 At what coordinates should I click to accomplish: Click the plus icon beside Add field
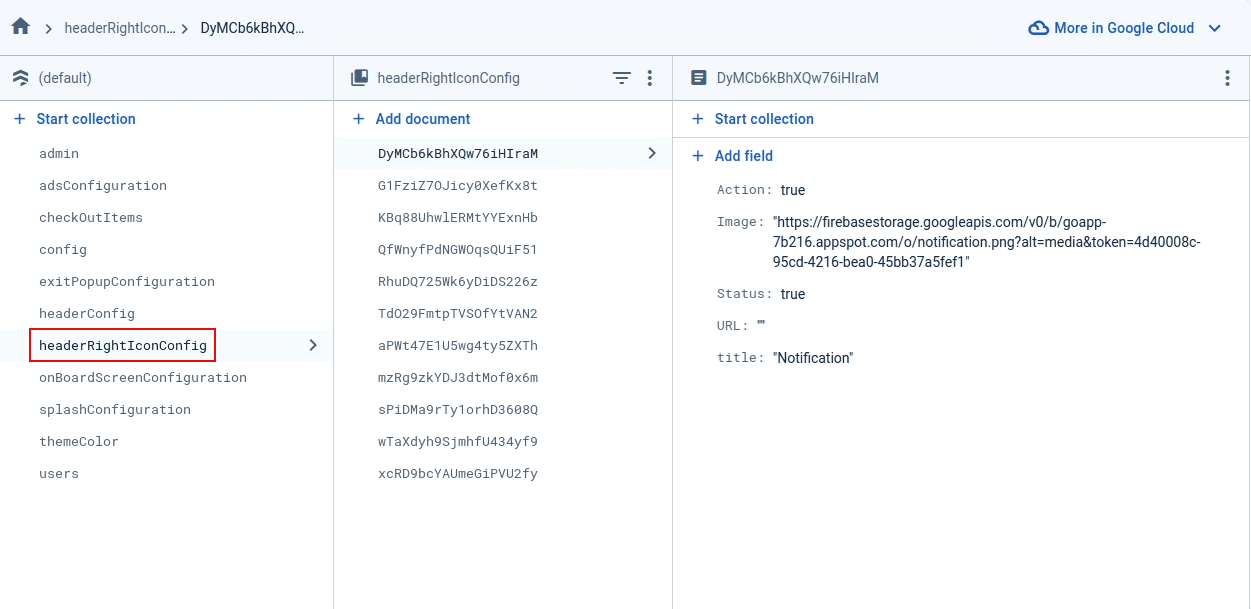point(698,156)
